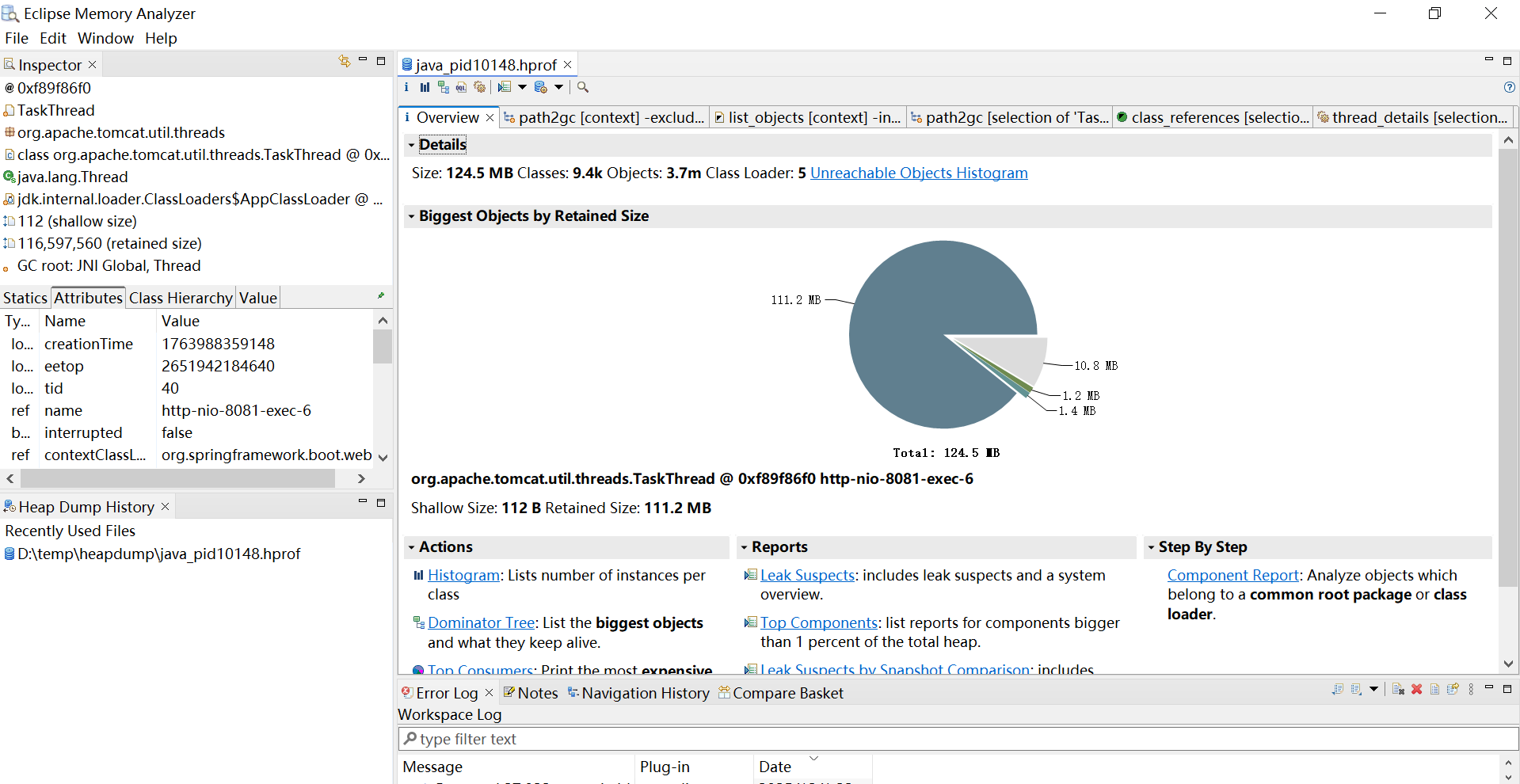Switch to the list_objects [context] tab

click(x=808, y=117)
